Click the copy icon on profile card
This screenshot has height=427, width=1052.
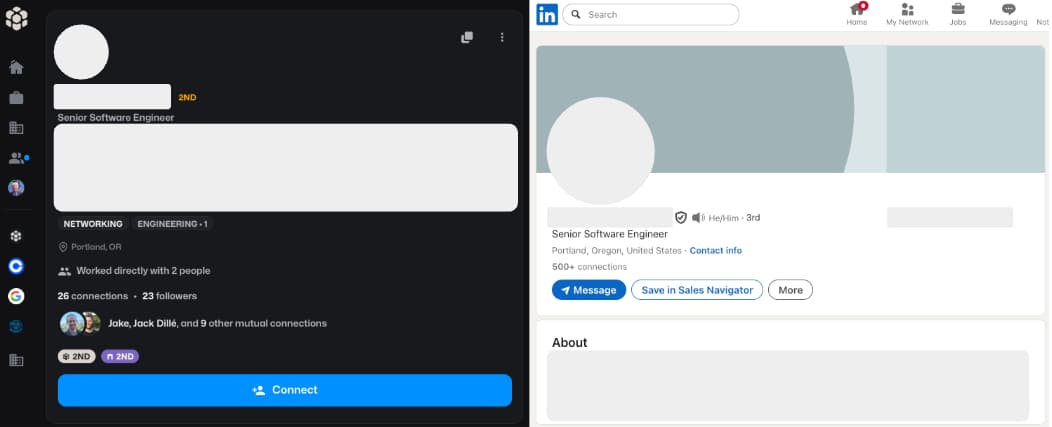pos(467,37)
